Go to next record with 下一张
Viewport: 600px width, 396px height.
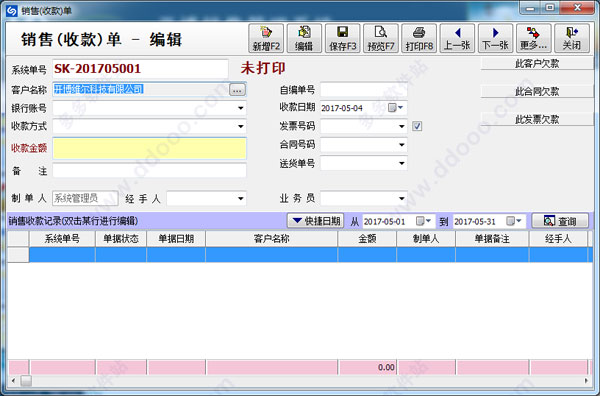tap(496, 38)
